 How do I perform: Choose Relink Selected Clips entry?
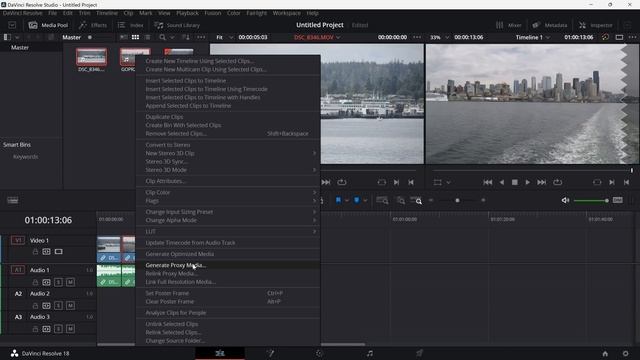[x=228, y=332]
